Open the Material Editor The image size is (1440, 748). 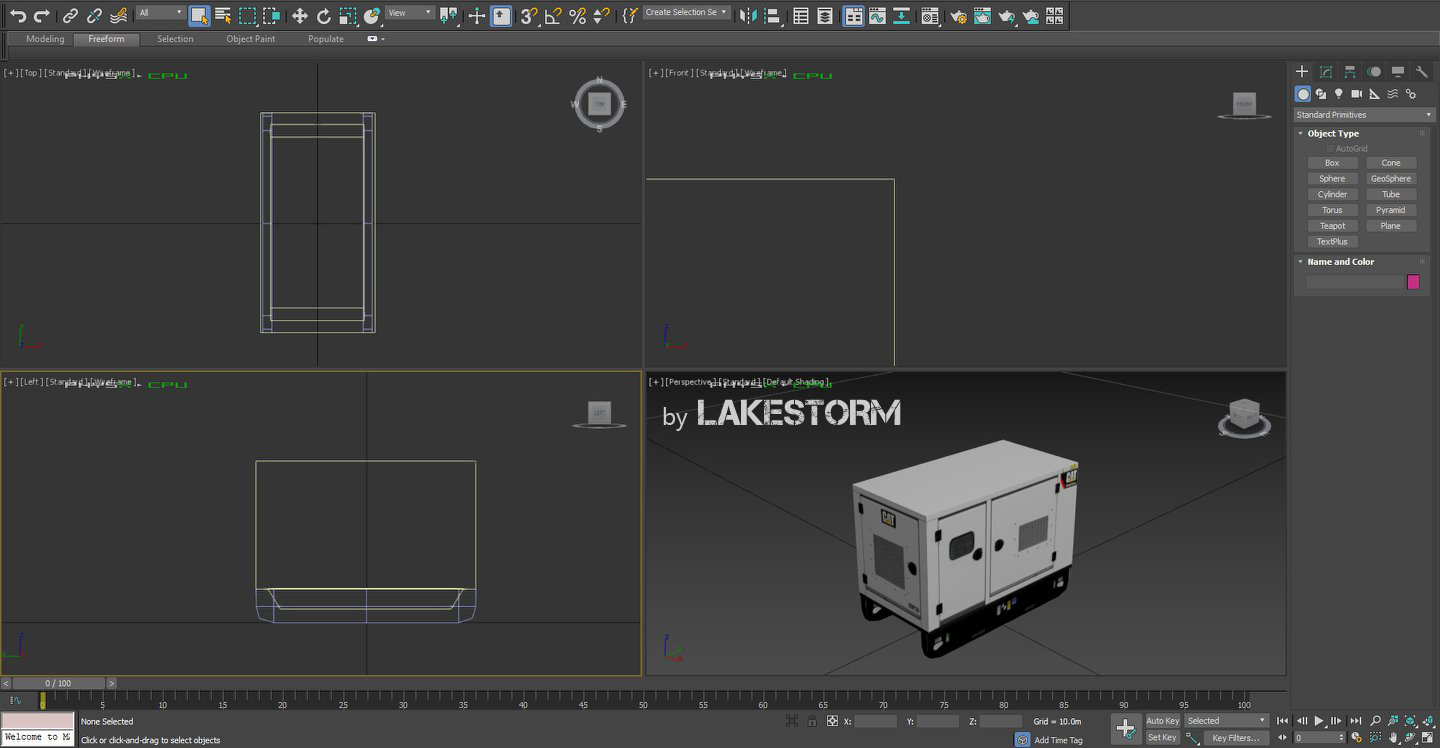point(930,16)
